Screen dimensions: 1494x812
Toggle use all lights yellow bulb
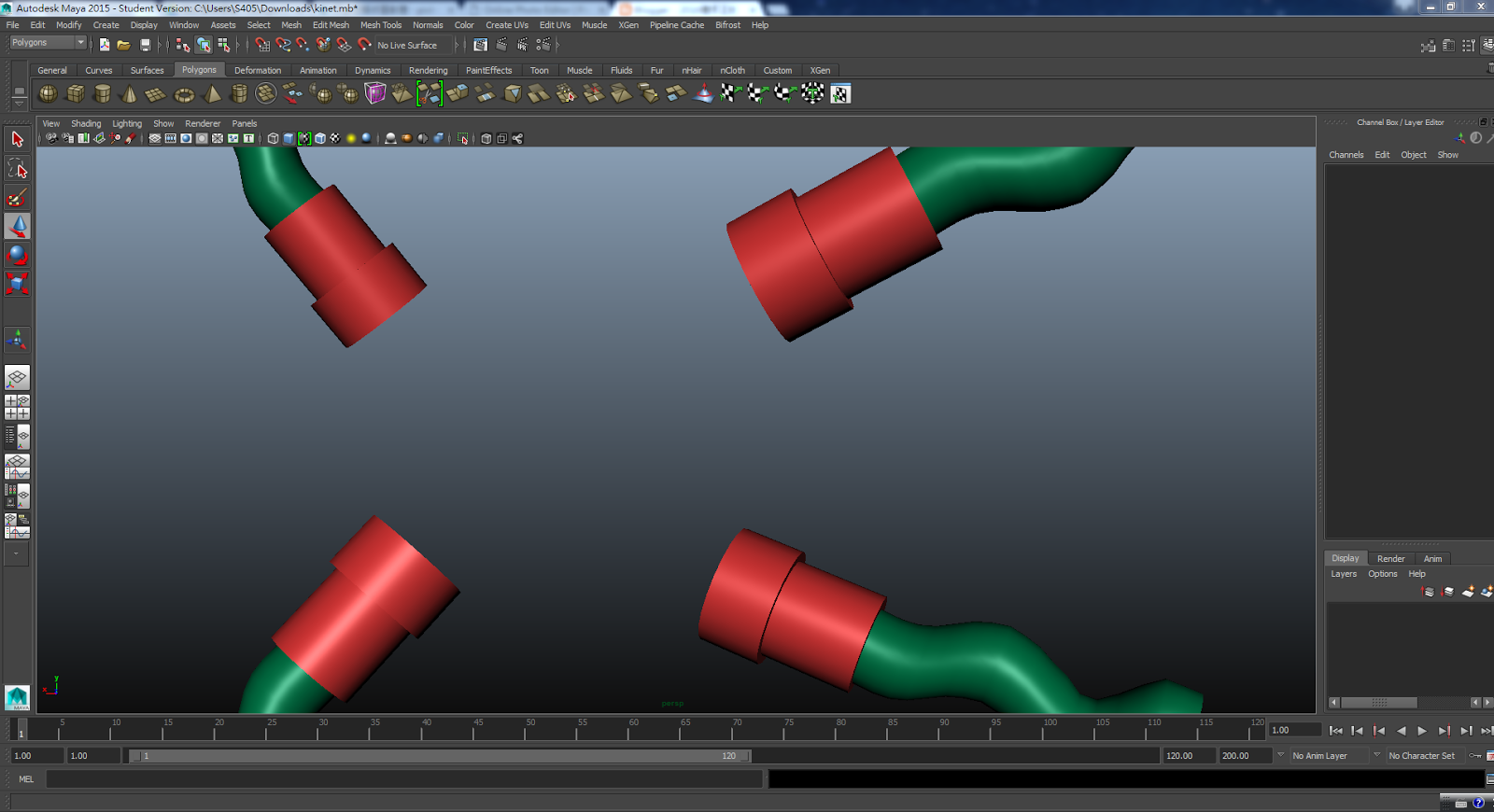click(x=351, y=138)
